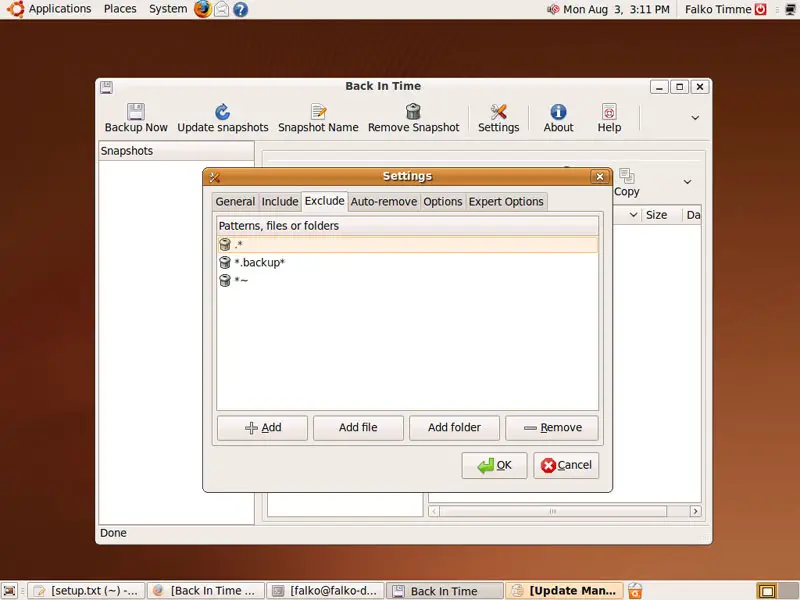Screen dimensions: 800x600
Task: Click the scrollbar right arrow in file list
Action: (695, 511)
